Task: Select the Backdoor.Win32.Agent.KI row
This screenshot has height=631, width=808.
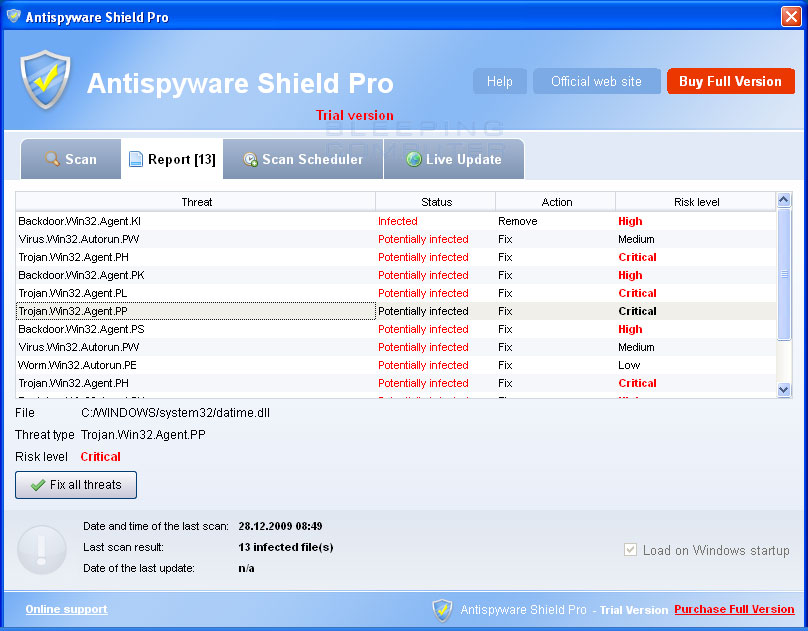Action: (396, 221)
